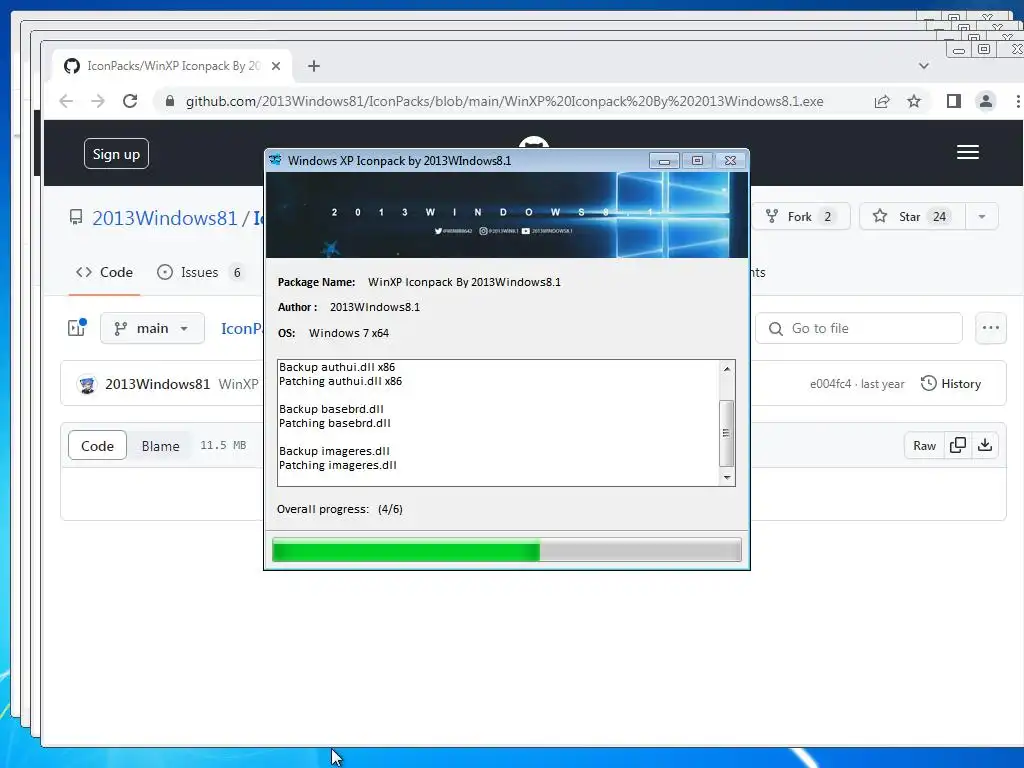Switch to Code tab

104,272
